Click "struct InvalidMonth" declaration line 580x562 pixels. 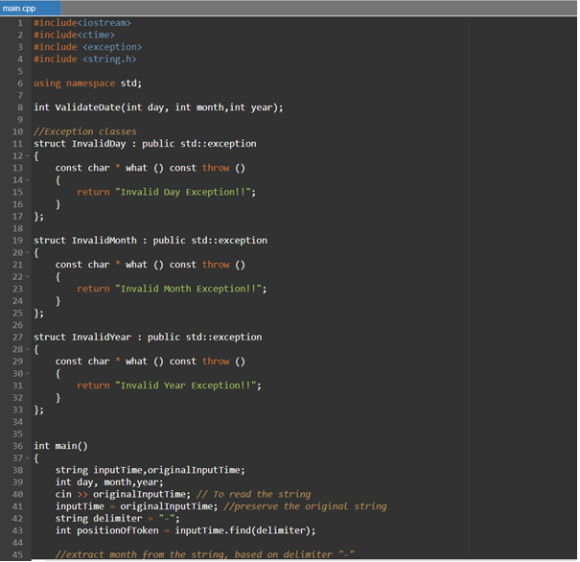click(150, 240)
